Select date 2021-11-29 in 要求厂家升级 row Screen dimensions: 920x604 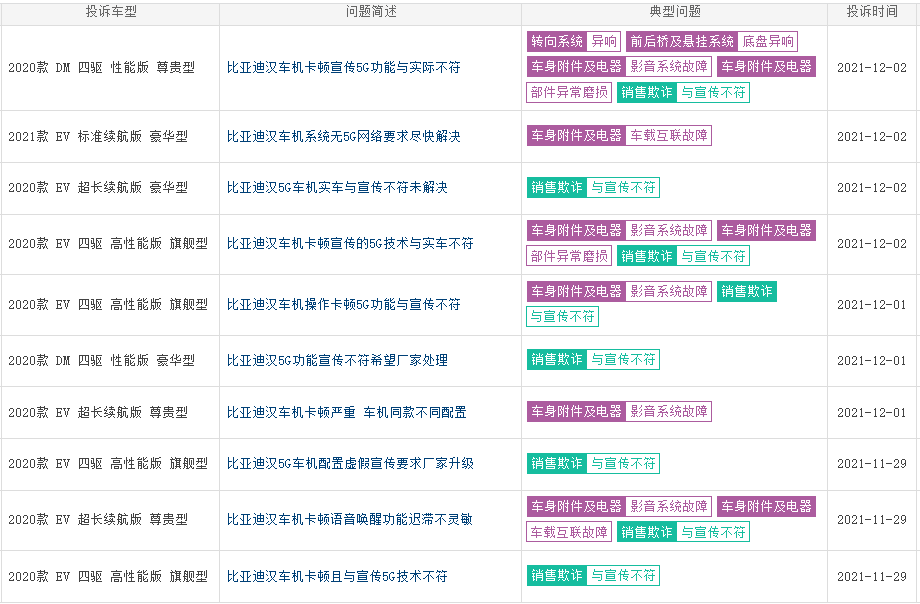point(872,463)
